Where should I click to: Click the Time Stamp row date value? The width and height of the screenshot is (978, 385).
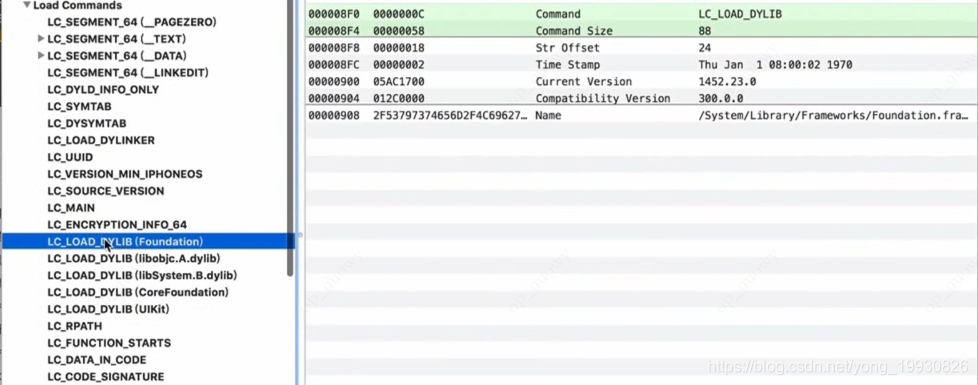tap(775, 65)
